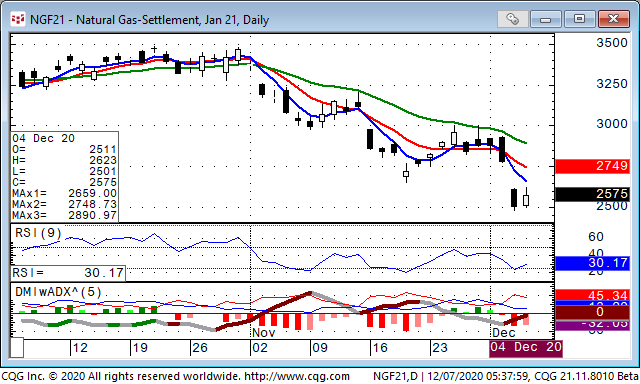Minimize the NGF21 chart window
This screenshot has width=640, height=384.
546,19
